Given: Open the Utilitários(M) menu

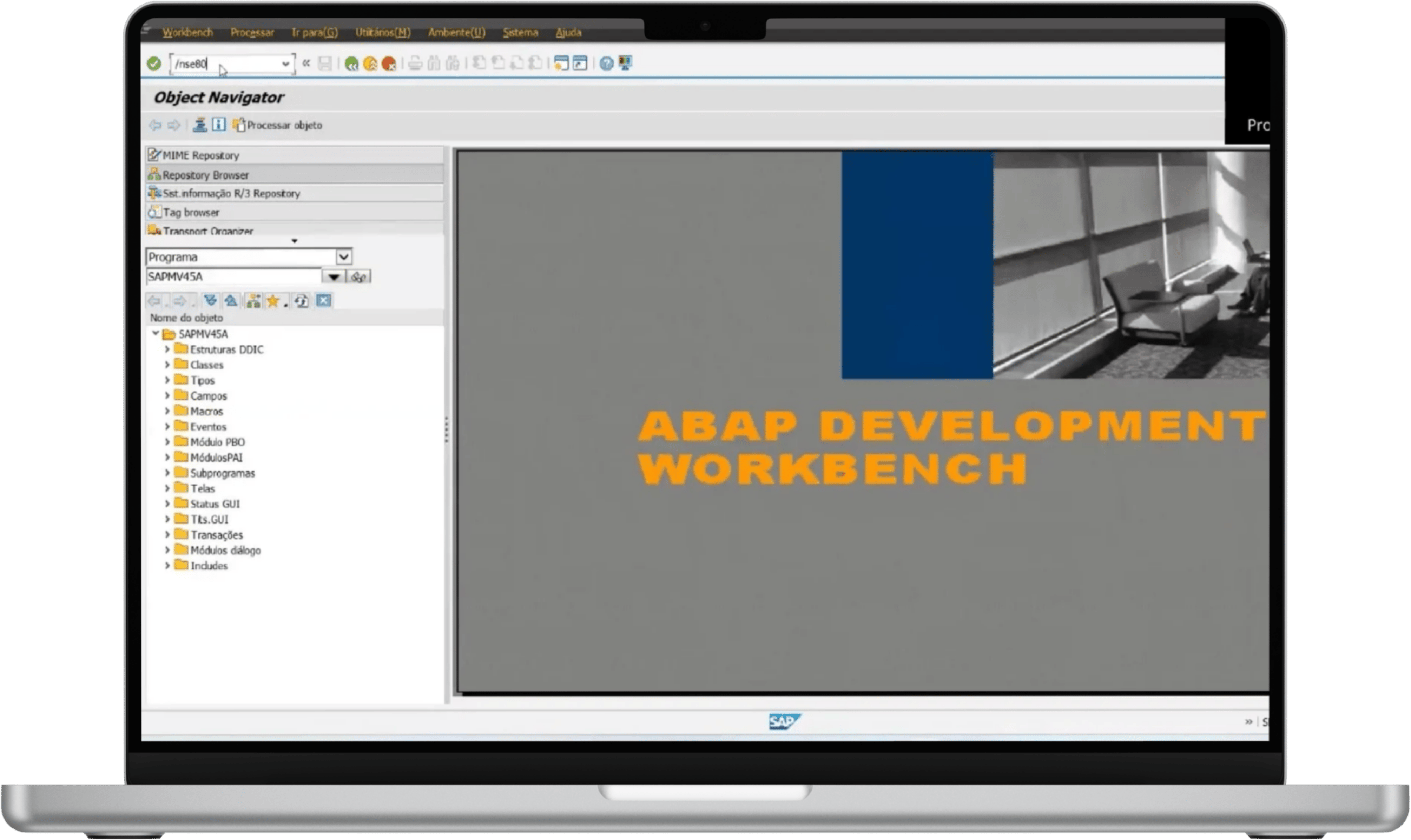Looking at the screenshot, I should (383, 32).
